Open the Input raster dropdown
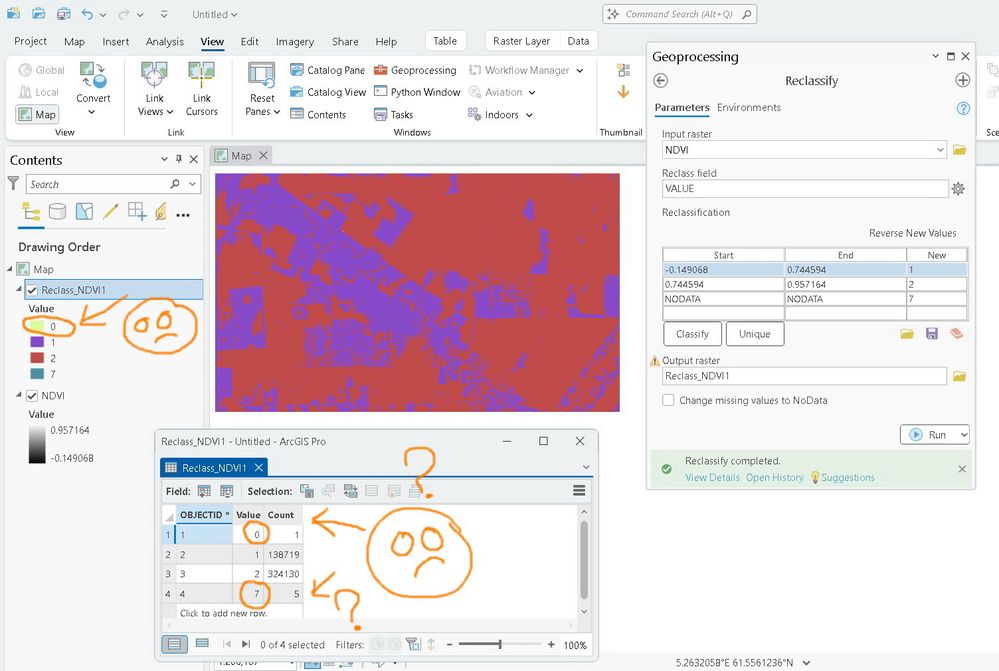 [x=940, y=150]
